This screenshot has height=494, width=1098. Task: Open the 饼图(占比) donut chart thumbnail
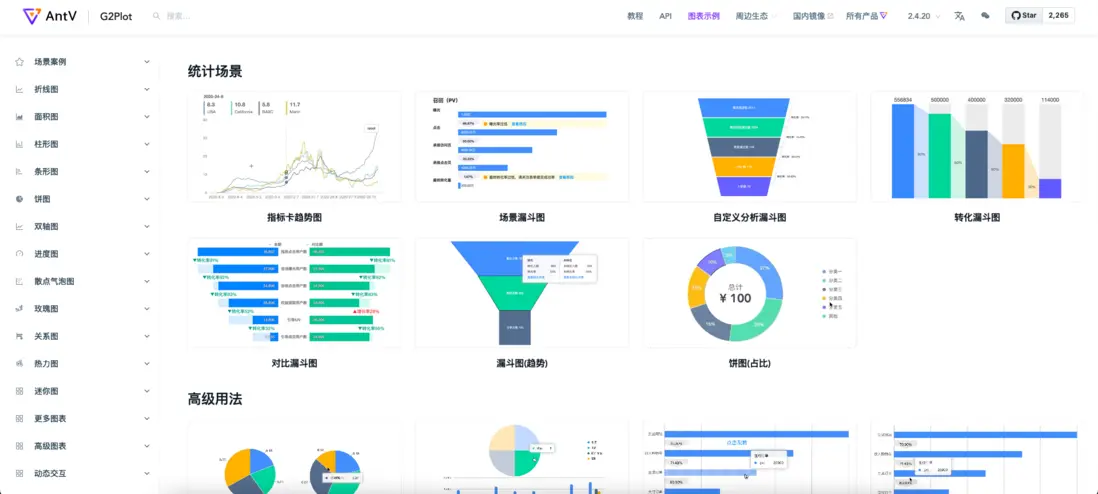click(x=749, y=293)
